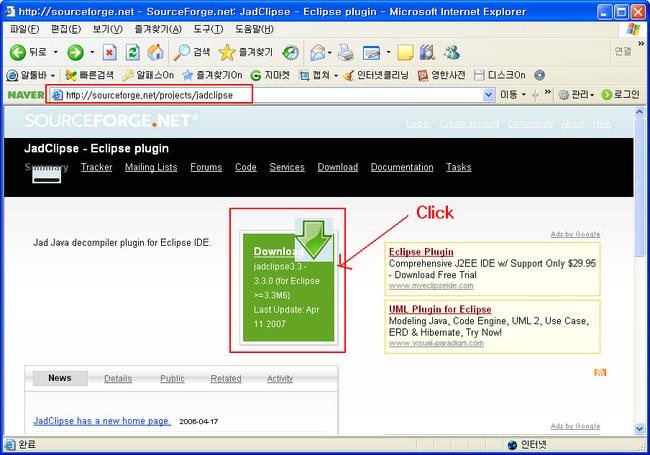650x455 pixels.
Task: Switch to the Related tab
Action: click(x=226, y=378)
